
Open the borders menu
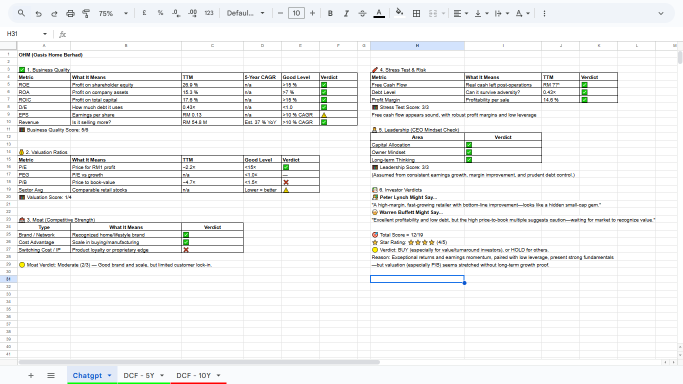point(416,13)
